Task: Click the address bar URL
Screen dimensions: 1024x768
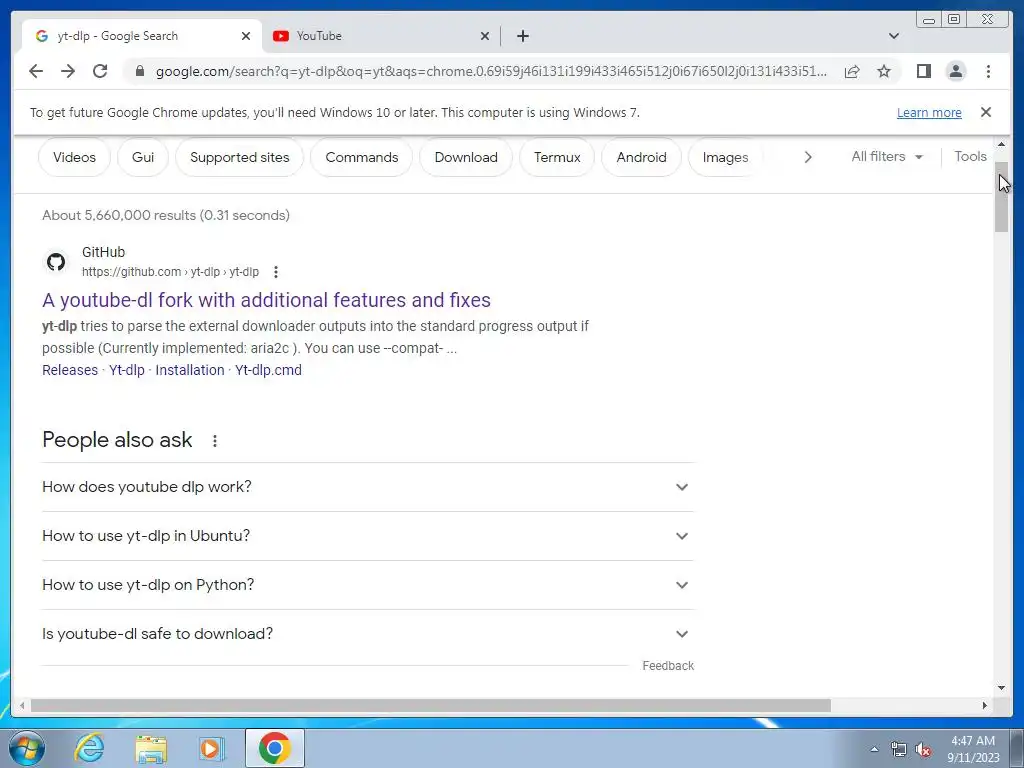Action: point(491,71)
